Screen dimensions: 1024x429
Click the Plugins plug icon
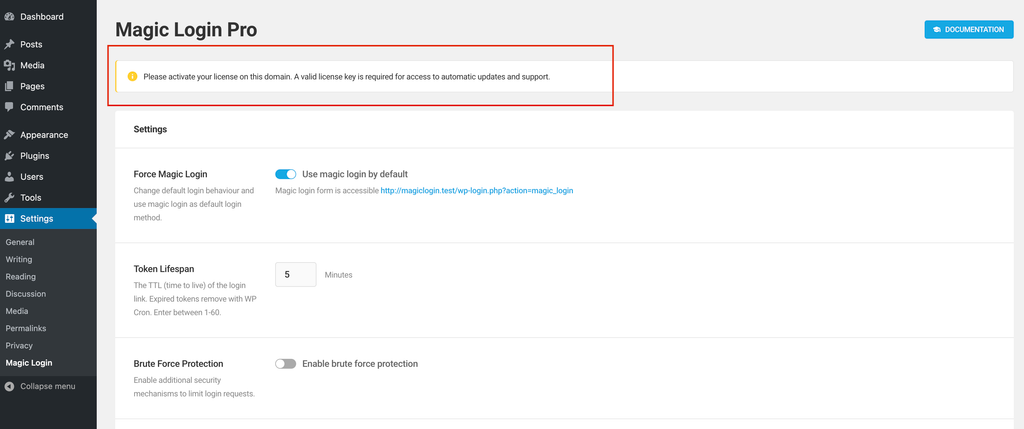[x=9, y=156]
